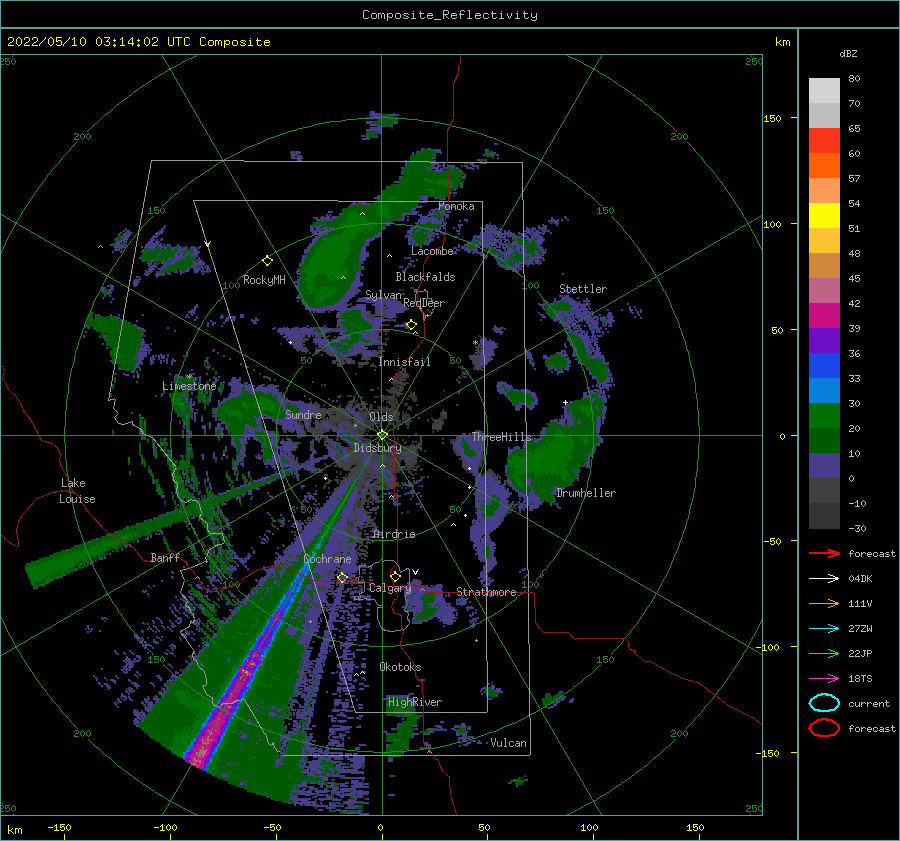This screenshot has height=841, width=900.
Task: Click the Okotoks label
Action: 400,667
